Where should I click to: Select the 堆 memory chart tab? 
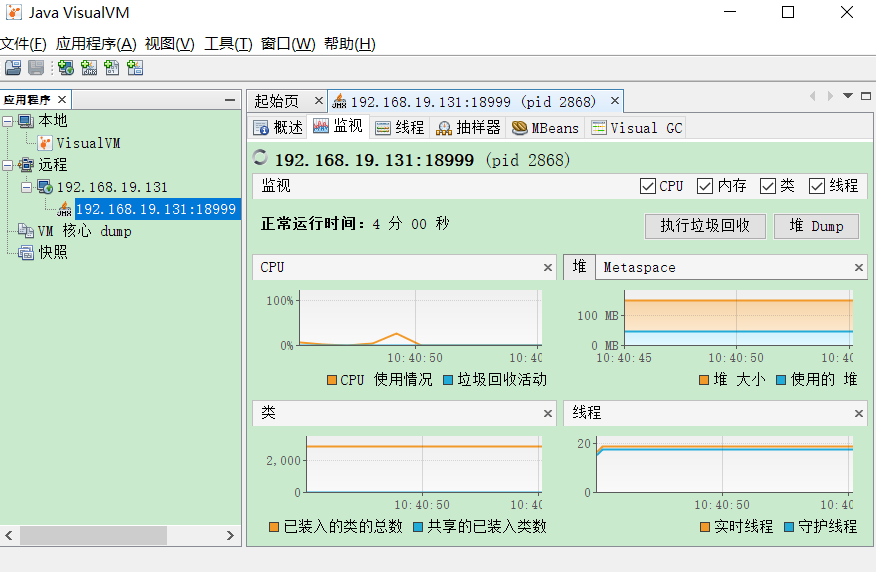pyautogui.click(x=579, y=266)
